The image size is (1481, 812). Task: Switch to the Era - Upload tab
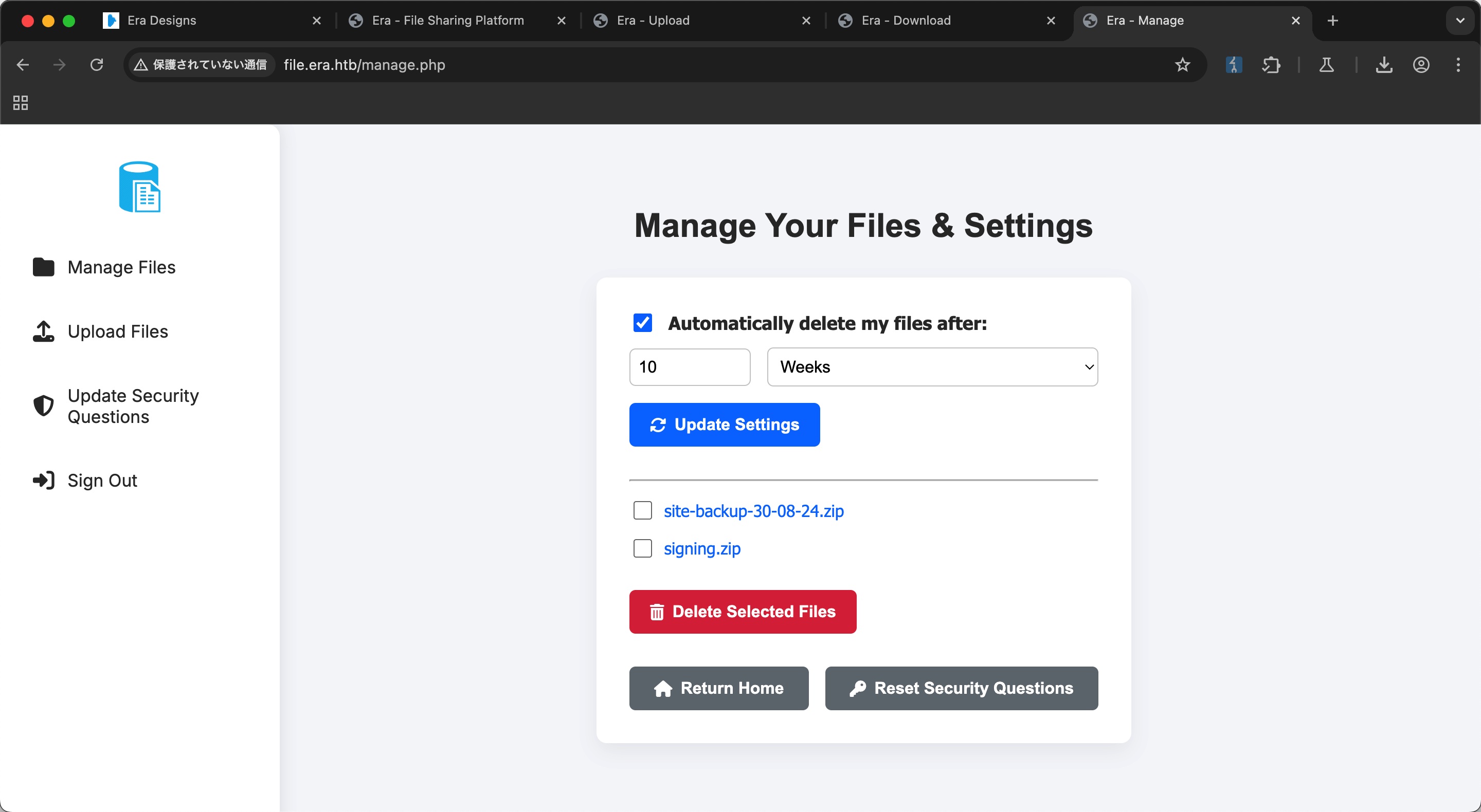(x=653, y=21)
